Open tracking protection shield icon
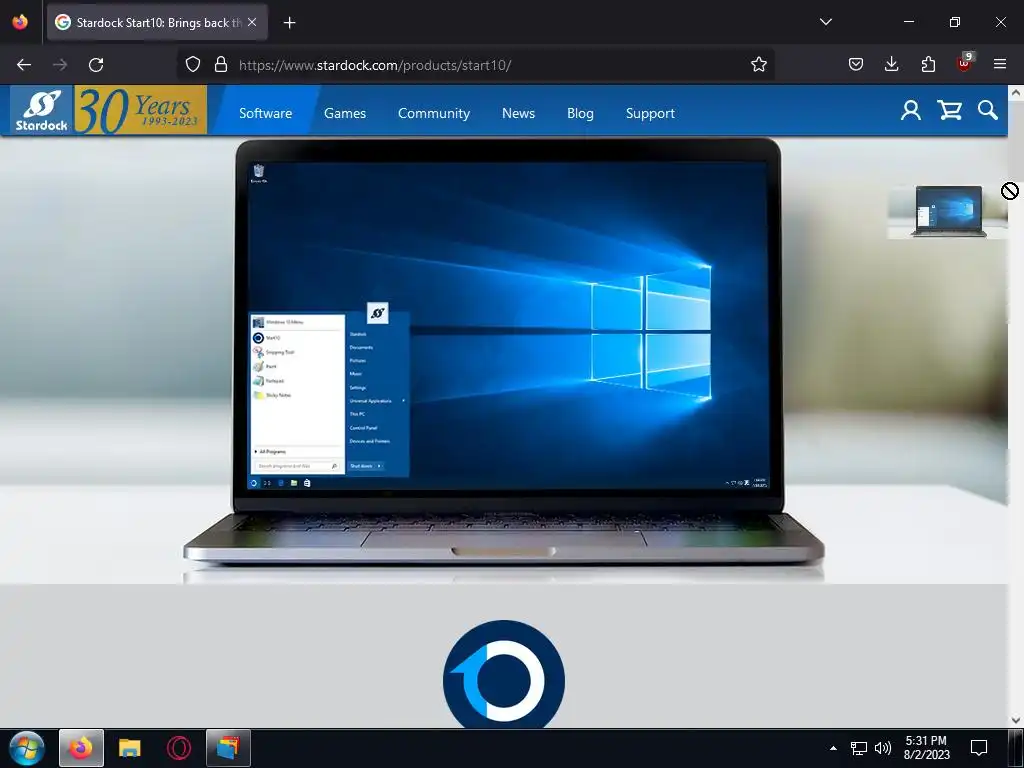The height and width of the screenshot is (768, 1024). pos(193,65)
